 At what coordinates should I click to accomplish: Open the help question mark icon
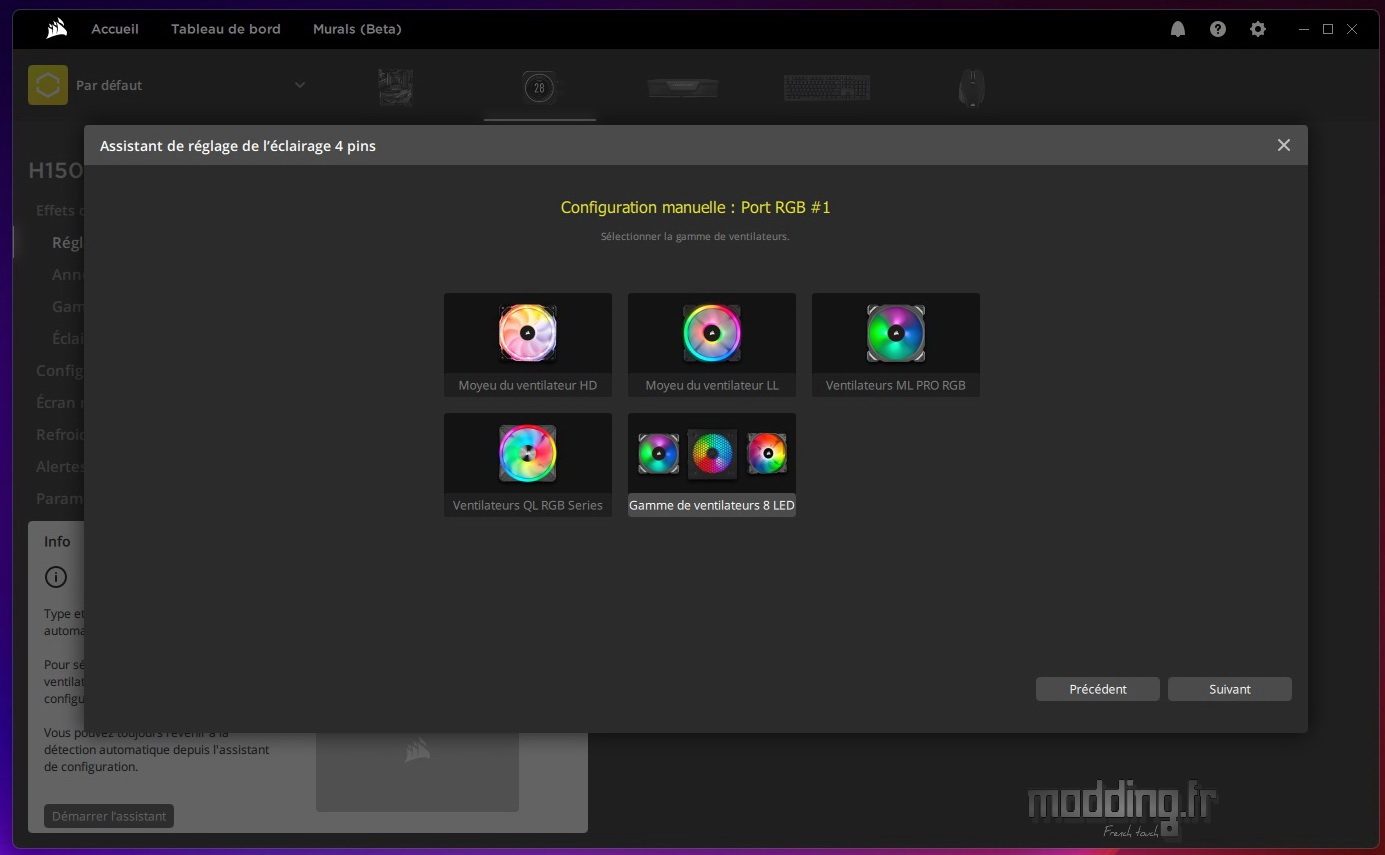pos(1218,29)
